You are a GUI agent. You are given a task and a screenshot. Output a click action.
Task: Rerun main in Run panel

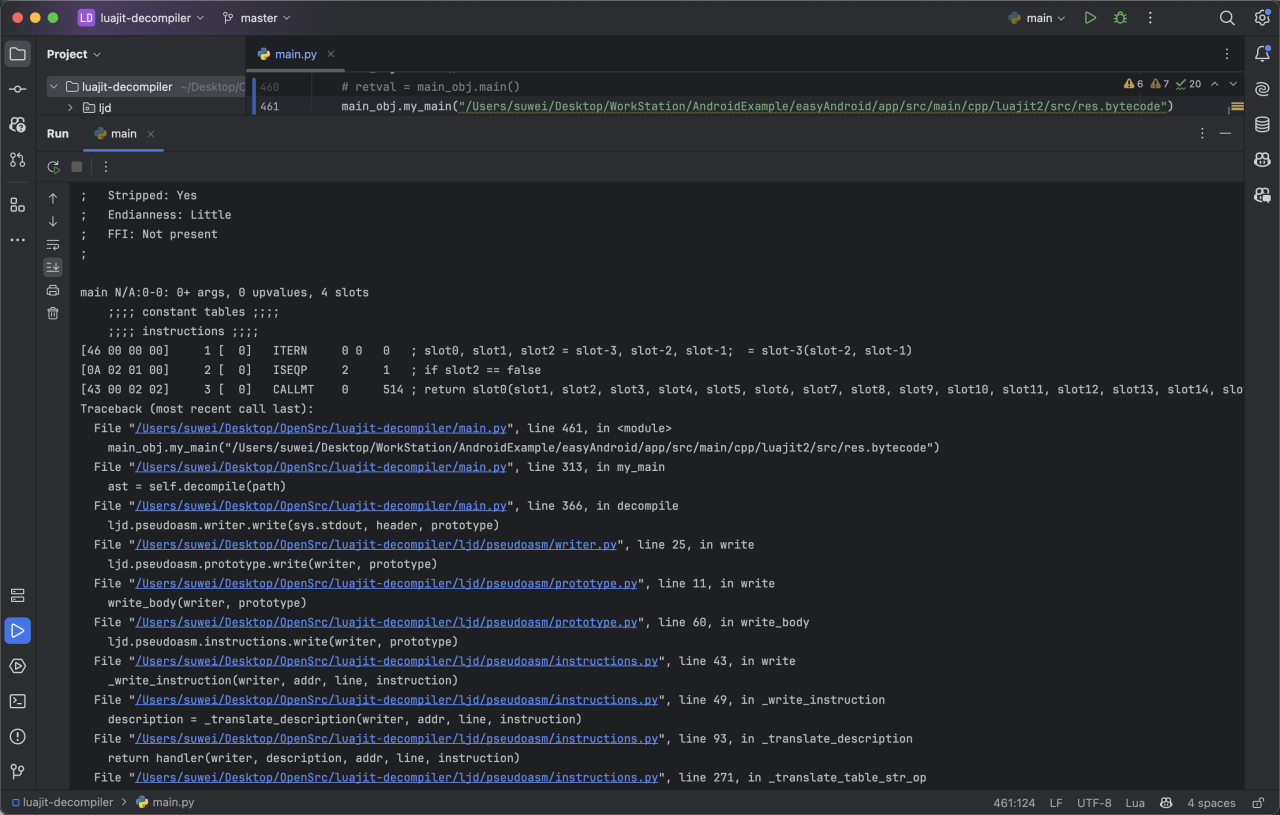coord(53,167)
